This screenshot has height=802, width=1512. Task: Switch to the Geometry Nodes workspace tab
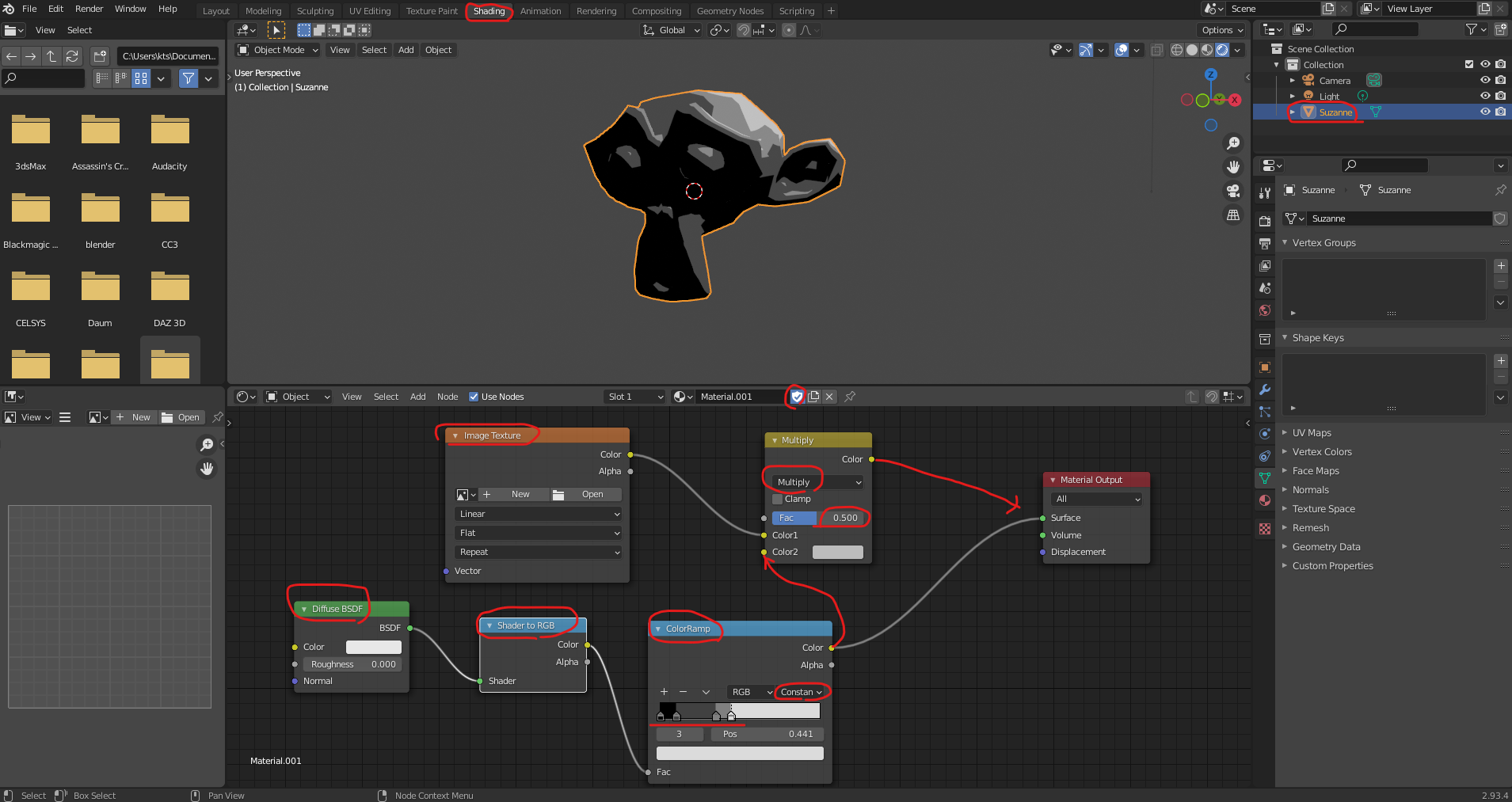[730, 11]
